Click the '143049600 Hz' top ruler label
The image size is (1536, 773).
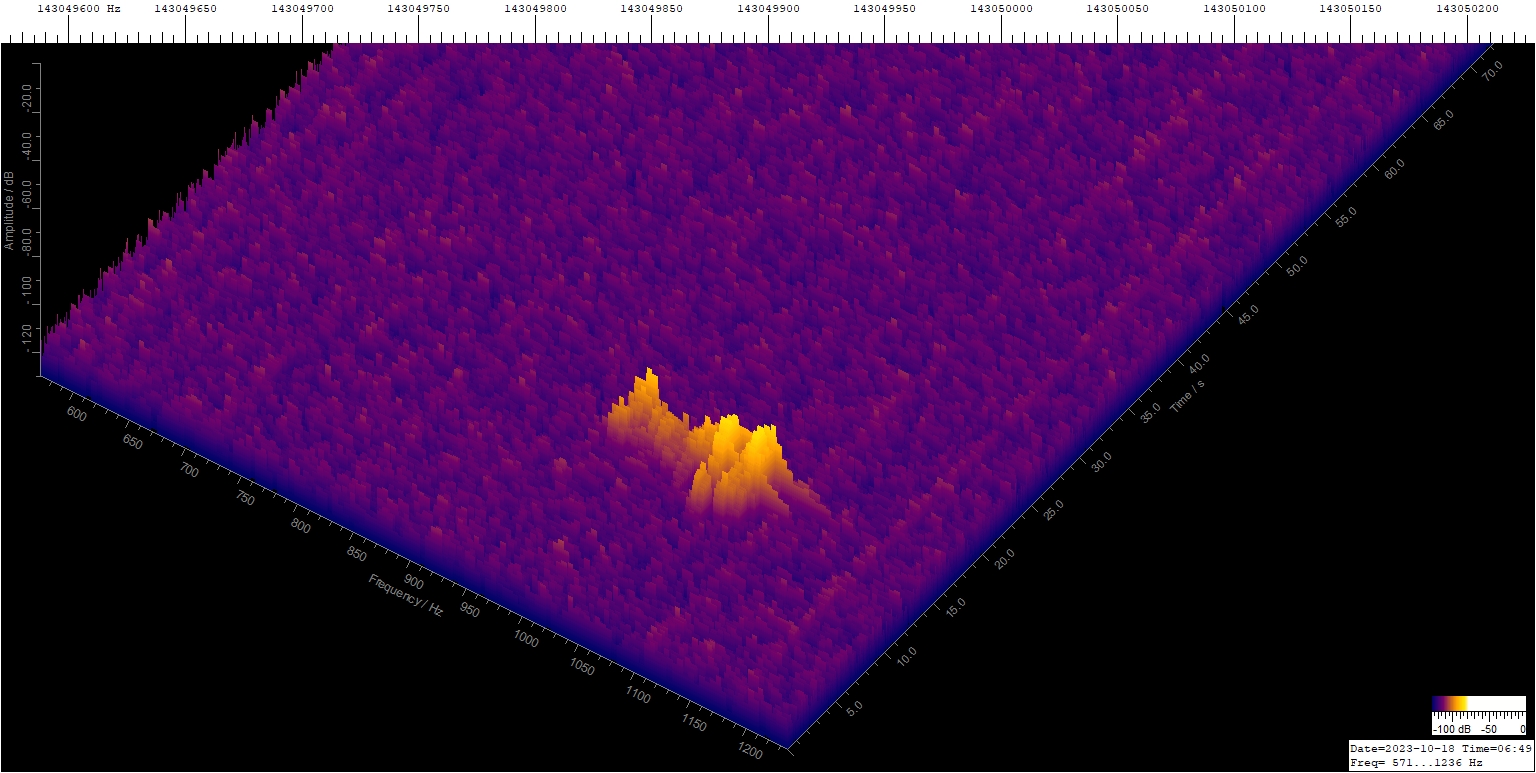pyautogui.click(x=79, y=8)
